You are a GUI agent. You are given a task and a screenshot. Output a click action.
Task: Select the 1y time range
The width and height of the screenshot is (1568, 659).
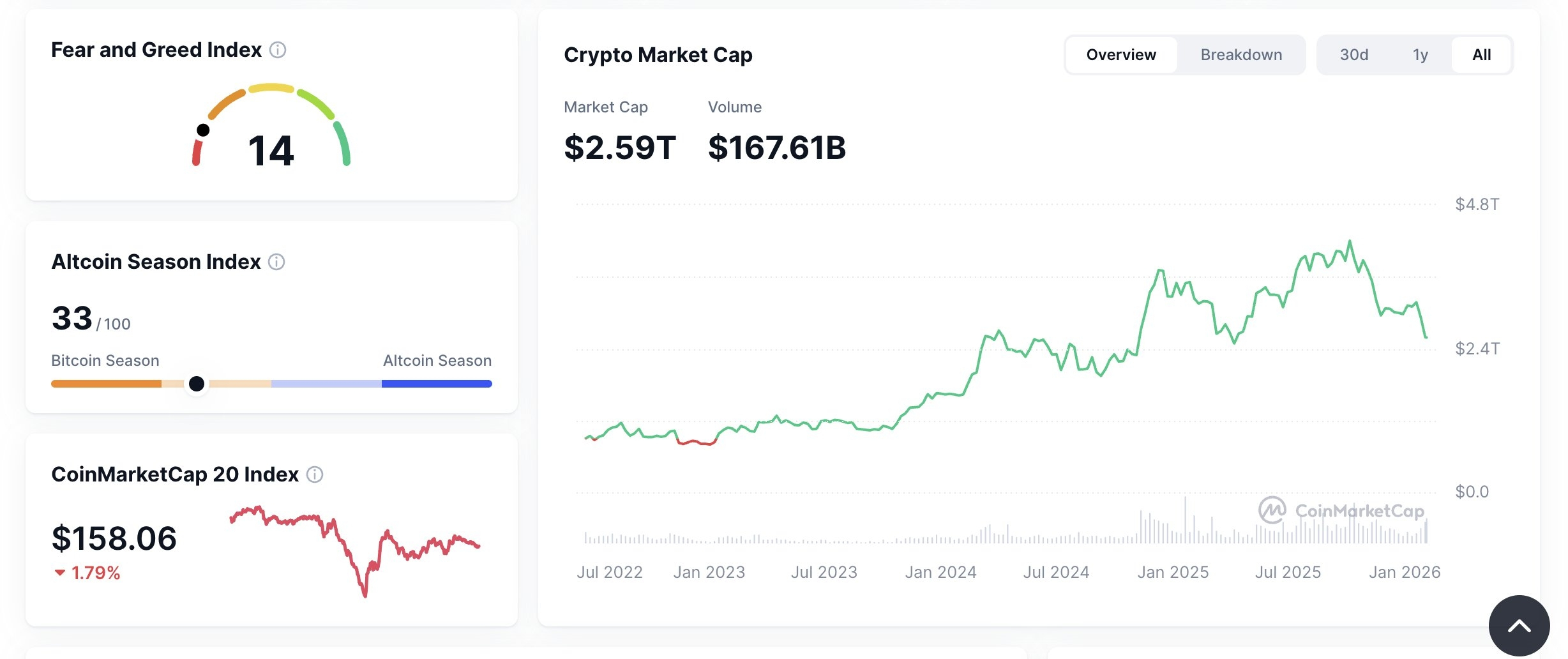(x=1420, y=55)
